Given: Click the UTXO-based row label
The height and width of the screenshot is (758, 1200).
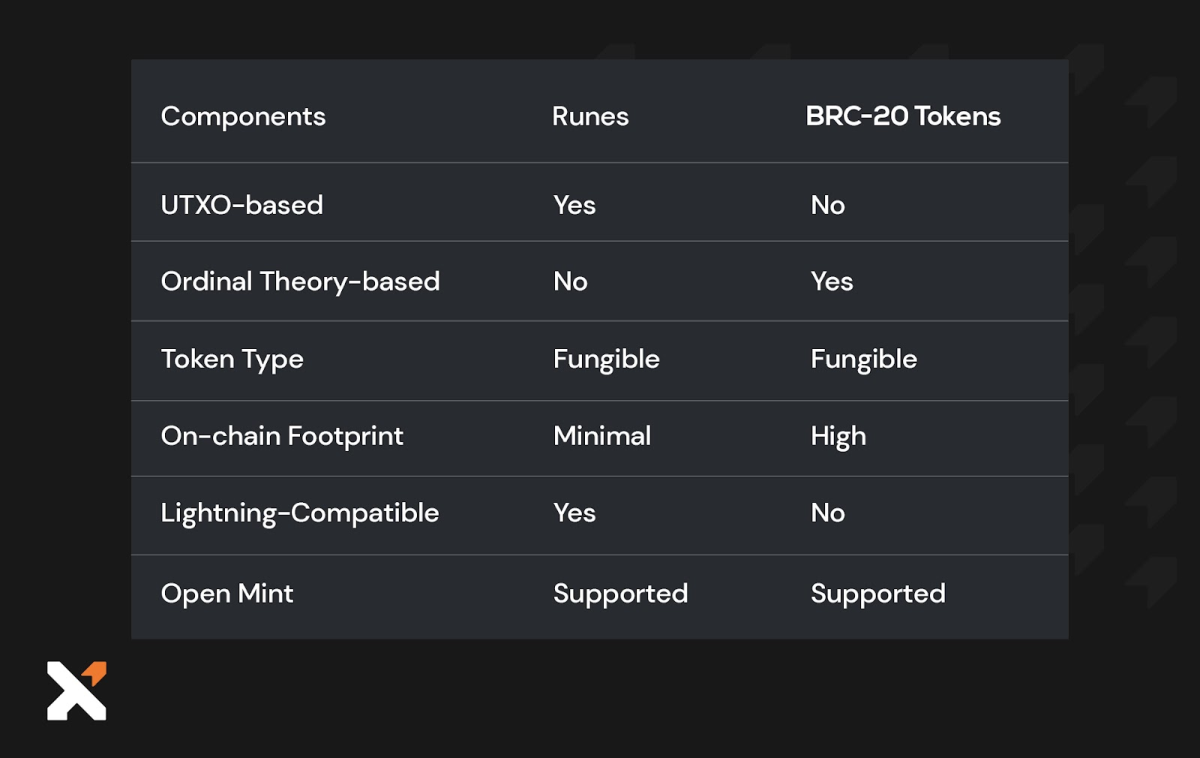Looking at the screenshot, I should tap(242, 205).
